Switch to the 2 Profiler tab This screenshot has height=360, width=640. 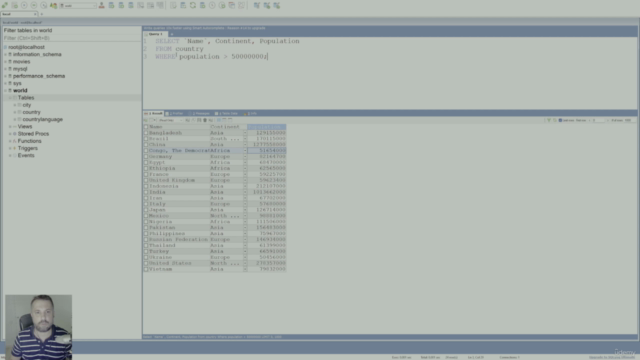pyautogui.click(x=175, y=113)
